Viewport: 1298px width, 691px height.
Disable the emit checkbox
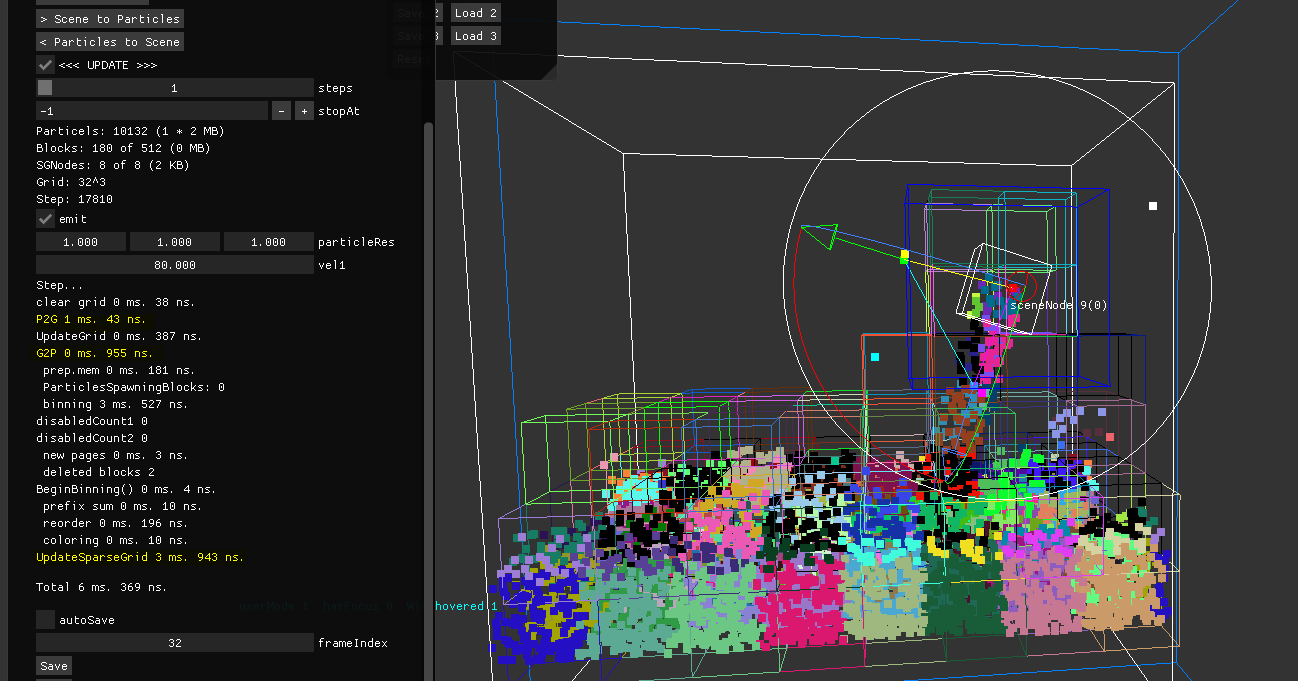[45, 219]
